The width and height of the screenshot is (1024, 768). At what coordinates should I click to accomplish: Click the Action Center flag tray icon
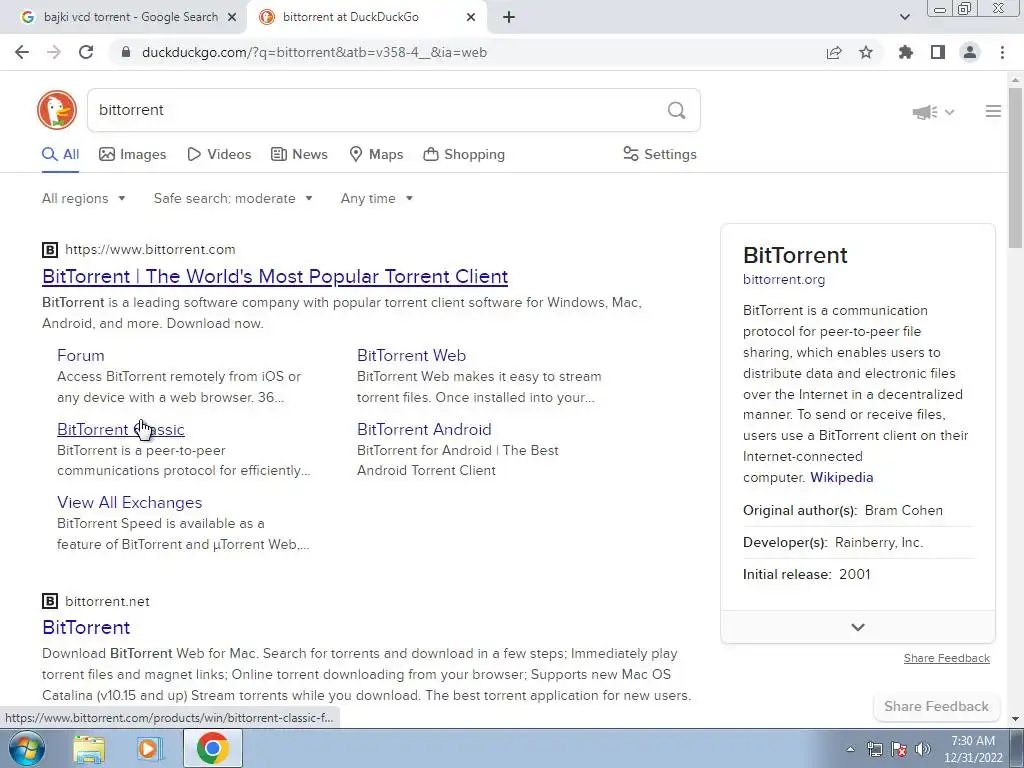coord(899,749)
